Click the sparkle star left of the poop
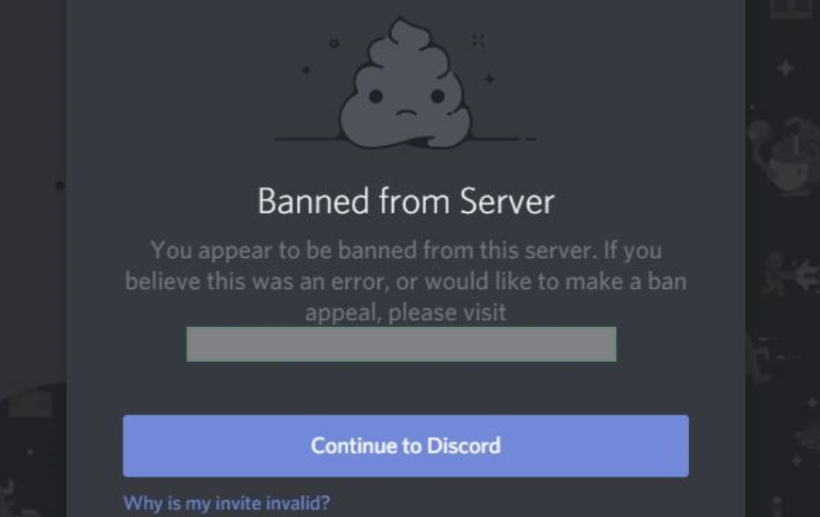Image resolution: width=820 pixels, height=517 pixels. pos(306,70)
